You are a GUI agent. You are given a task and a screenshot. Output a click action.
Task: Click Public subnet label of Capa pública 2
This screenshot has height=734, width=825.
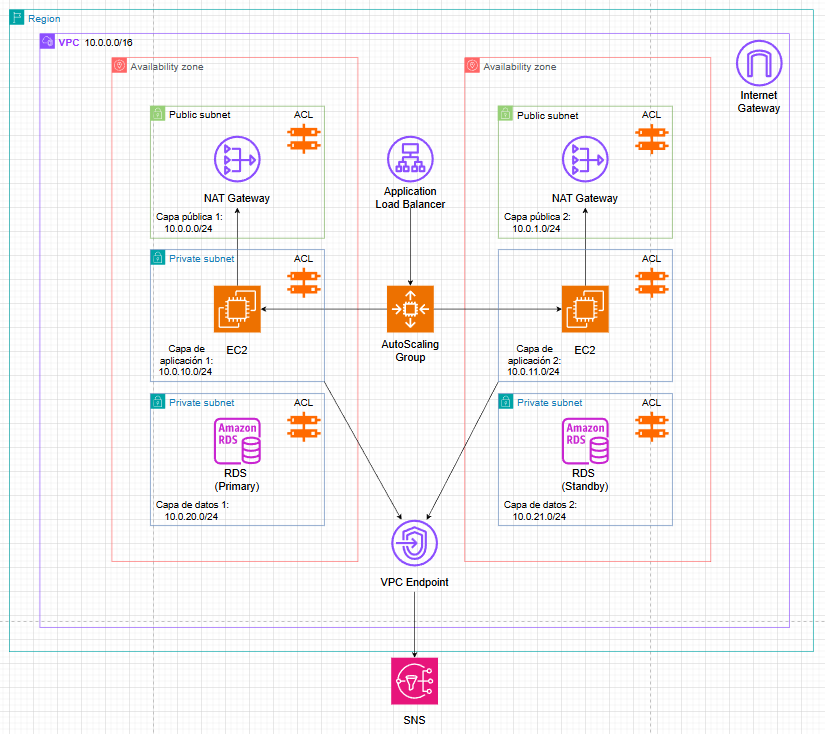coord(548,115)
